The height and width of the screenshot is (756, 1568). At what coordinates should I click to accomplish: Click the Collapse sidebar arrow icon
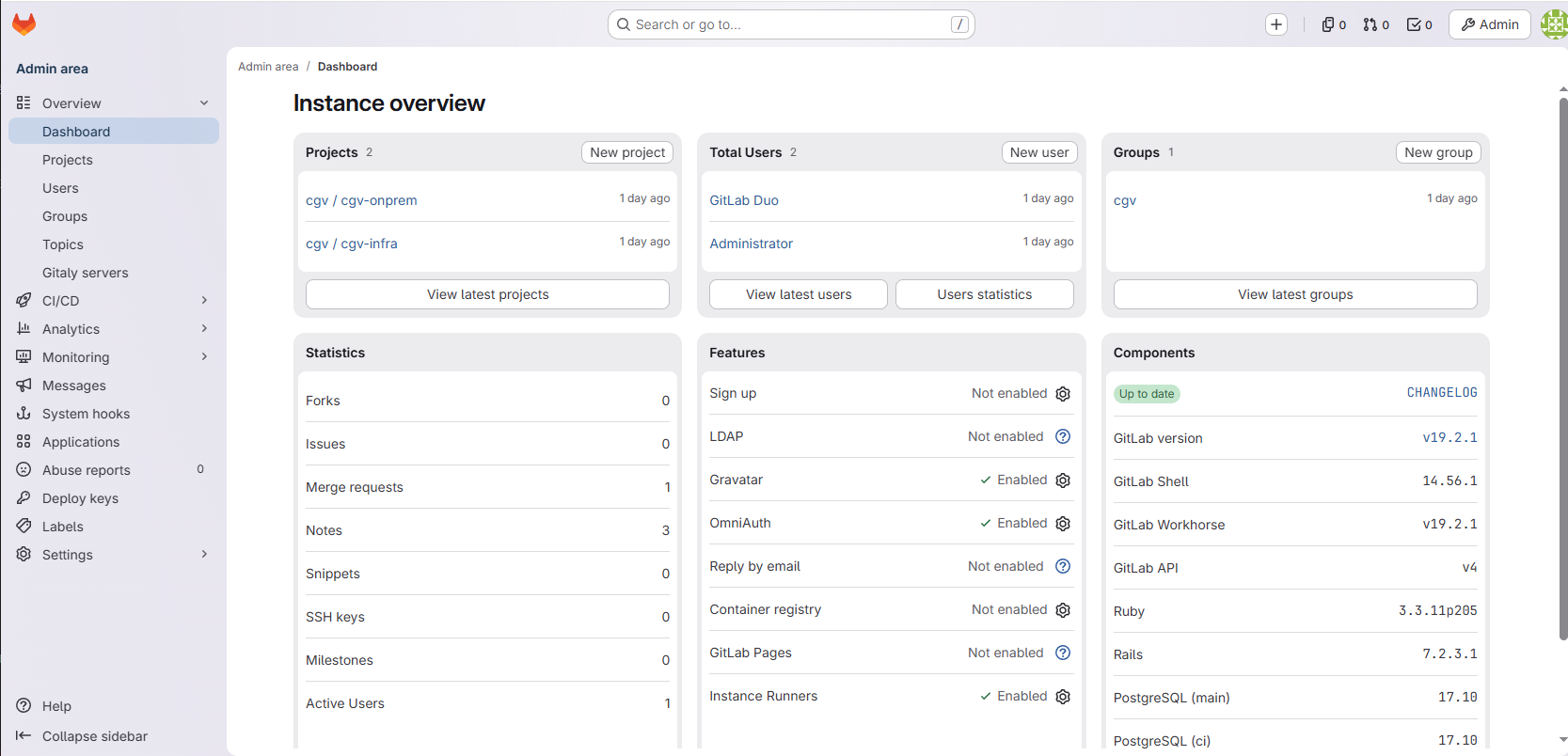click(24, 735)
